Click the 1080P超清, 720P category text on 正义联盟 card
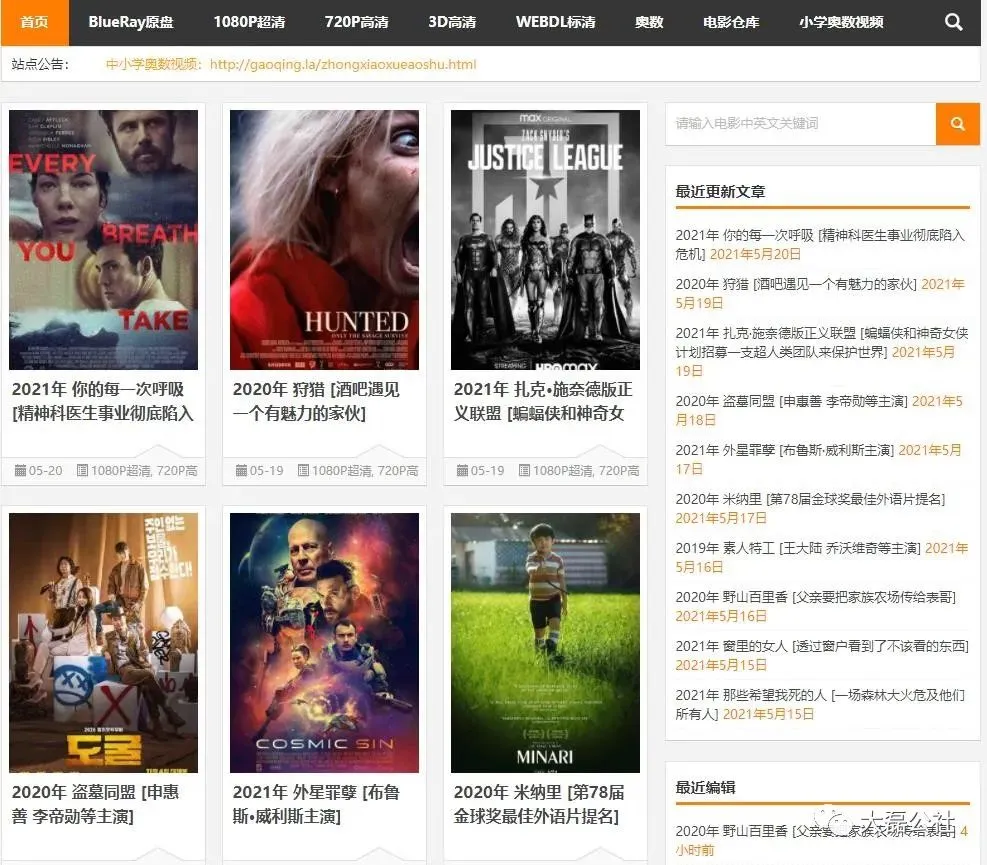 coord(586,470)
